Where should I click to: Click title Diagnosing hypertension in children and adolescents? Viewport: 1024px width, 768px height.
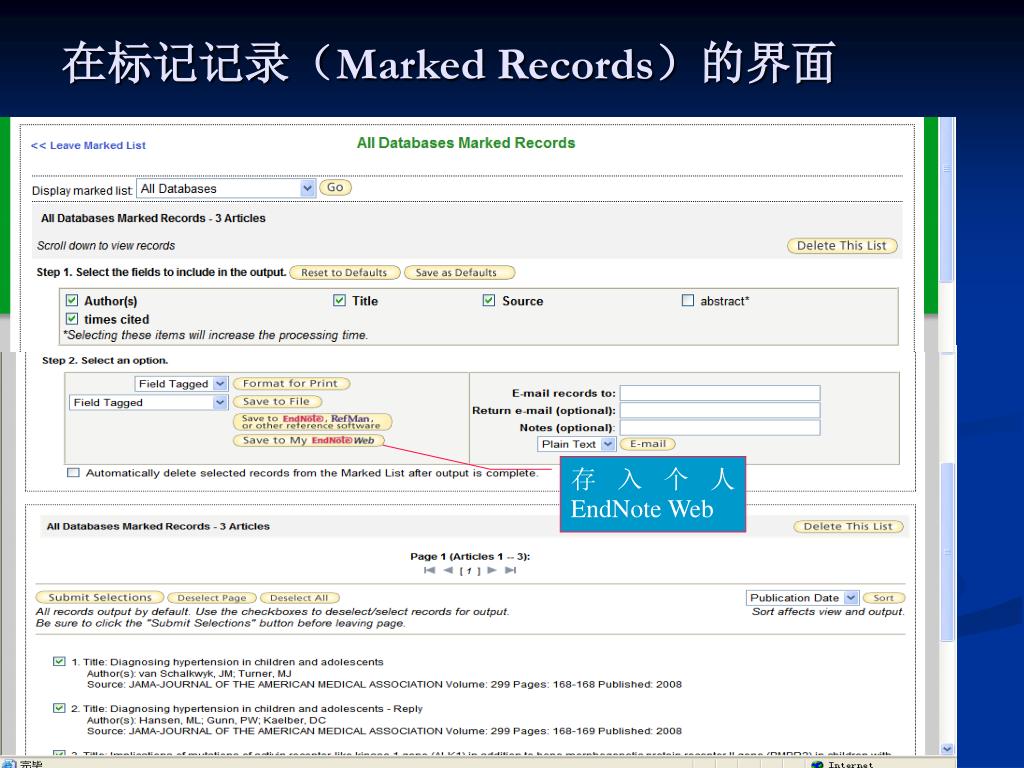(247, 662)
